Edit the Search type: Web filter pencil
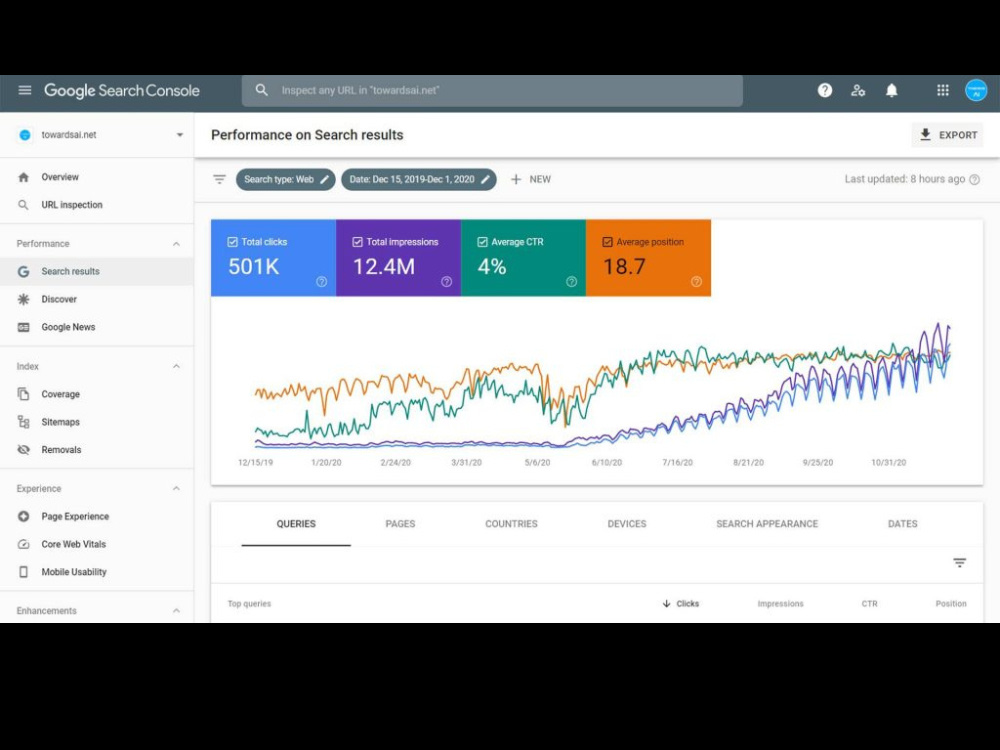Screen dimensions: 1000x750 [324, 179]
